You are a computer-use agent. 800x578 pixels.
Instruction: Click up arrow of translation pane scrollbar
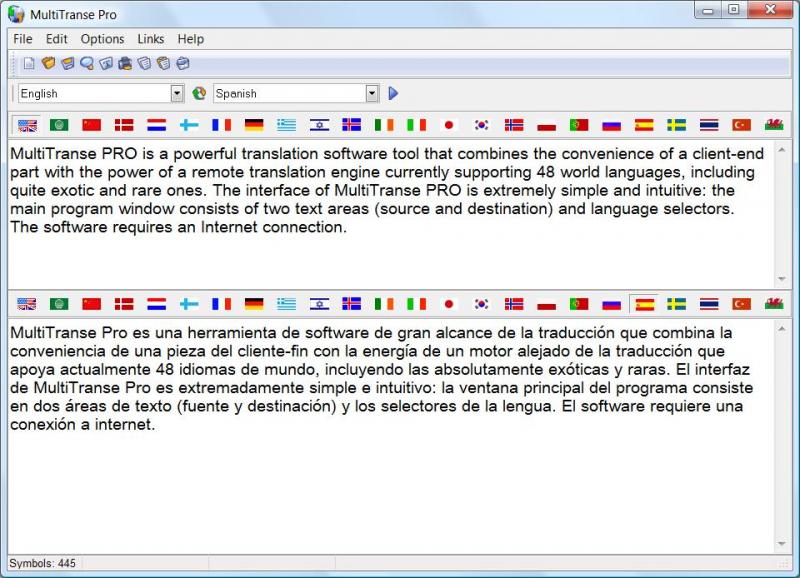coord(782,329)
